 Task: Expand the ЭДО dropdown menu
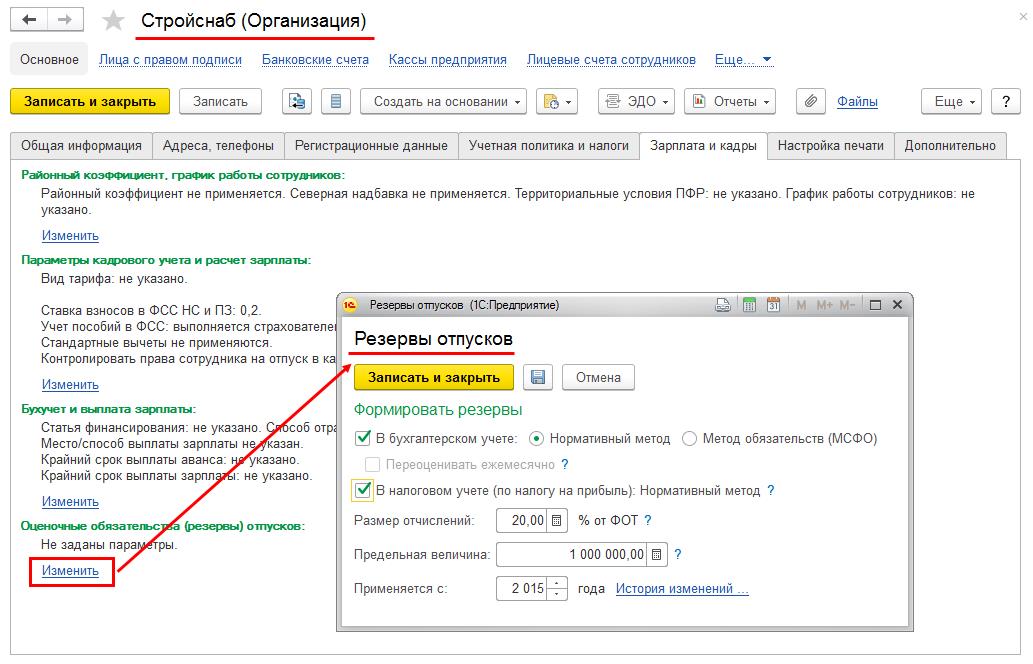636,101
